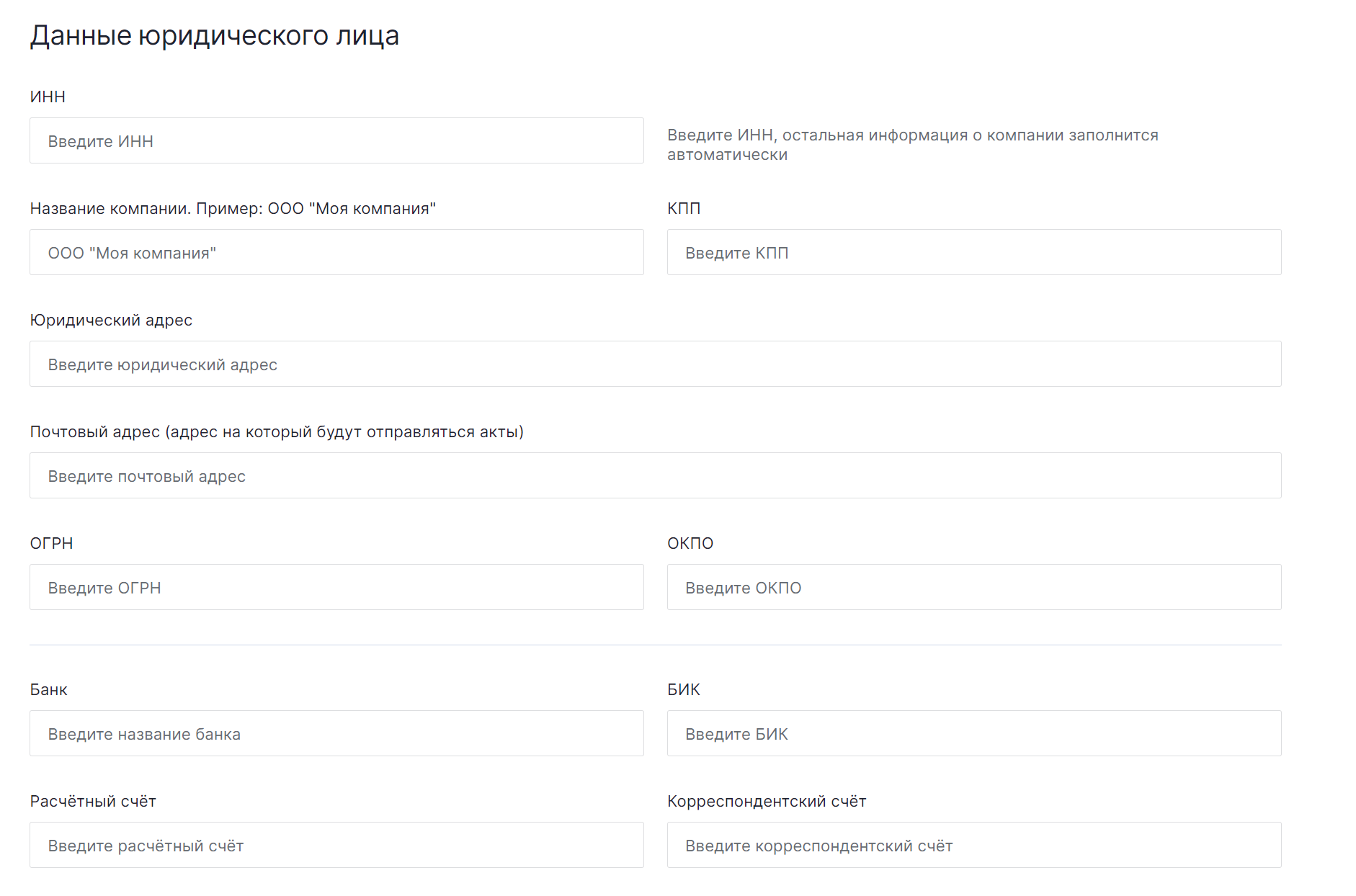Click the БИК input field

974,733
